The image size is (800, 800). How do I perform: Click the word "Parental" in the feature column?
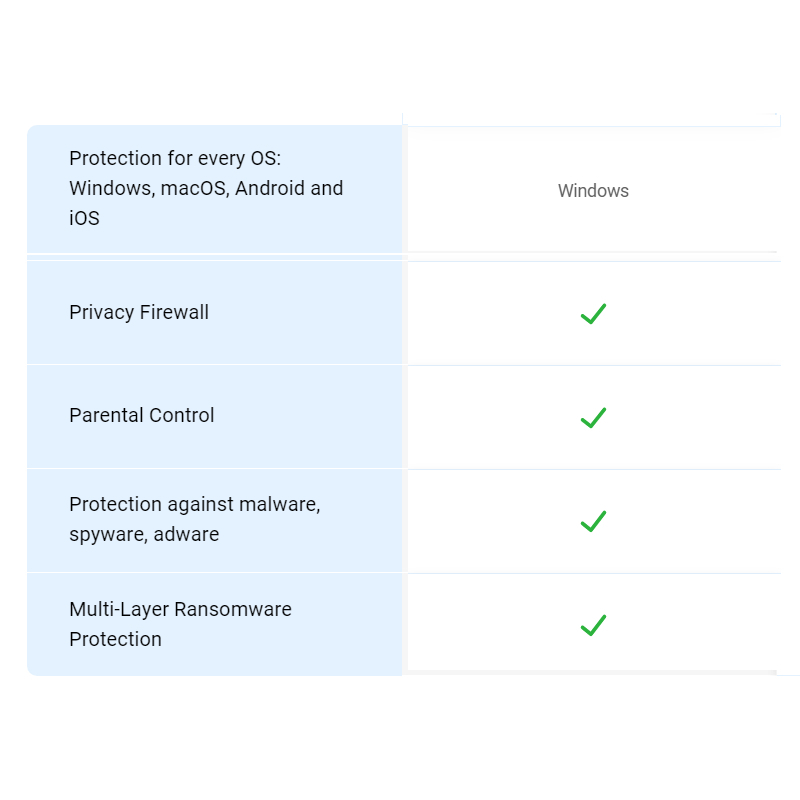click(x=106, y=416)
